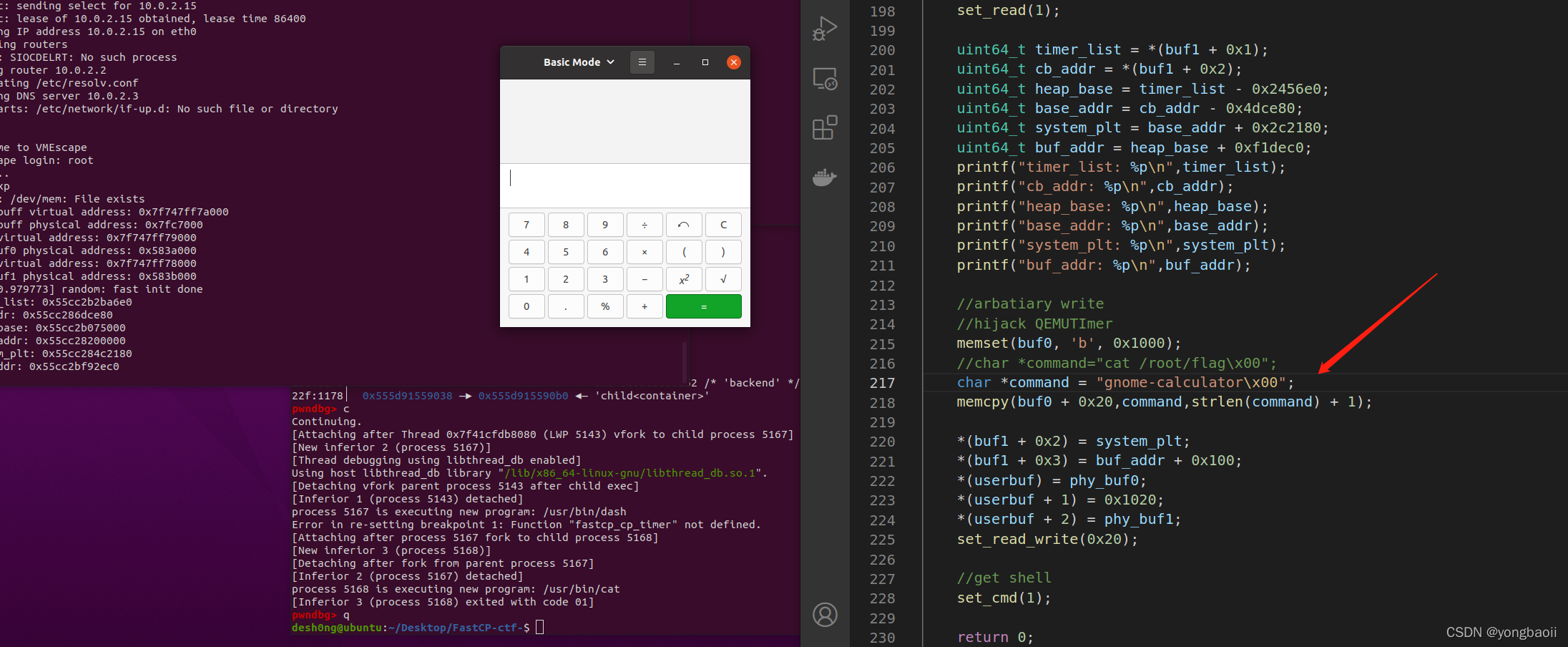Click calculator plus button

pyautogui.click(x=645, y=306)
